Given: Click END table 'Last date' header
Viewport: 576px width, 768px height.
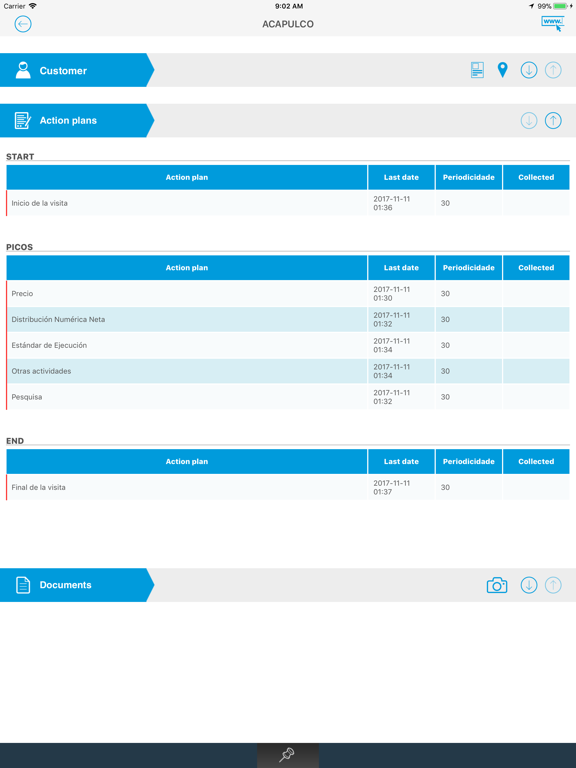Looking at the screenshot, I should 401,461.
